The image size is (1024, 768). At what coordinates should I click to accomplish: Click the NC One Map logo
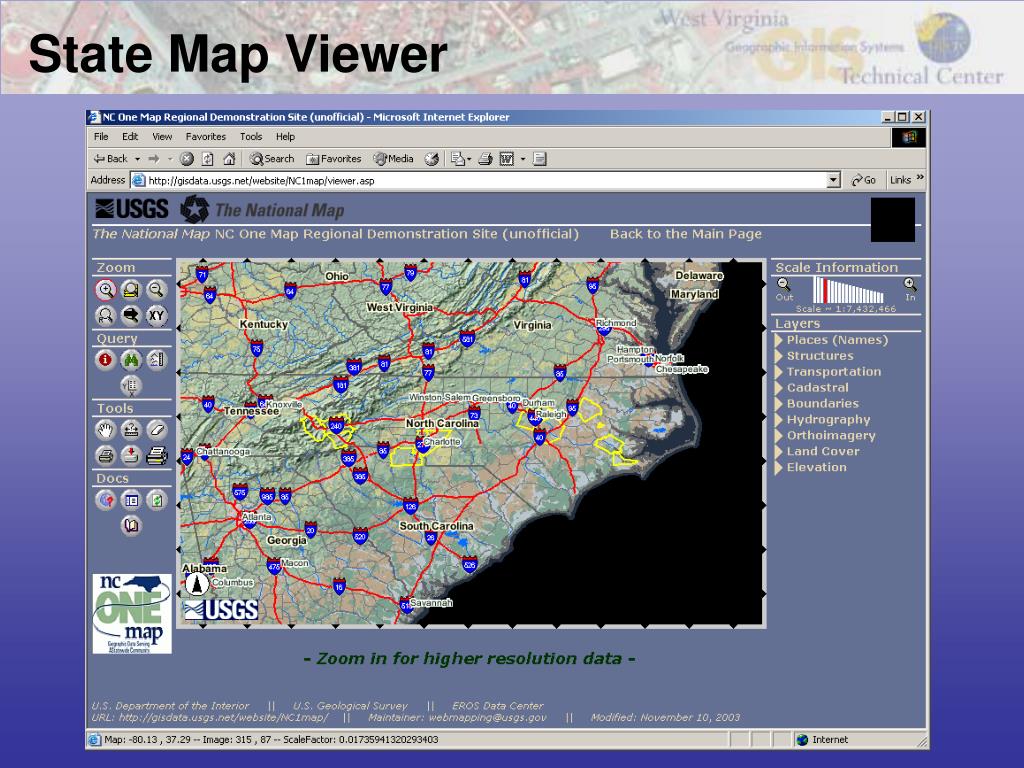(132, 614)
